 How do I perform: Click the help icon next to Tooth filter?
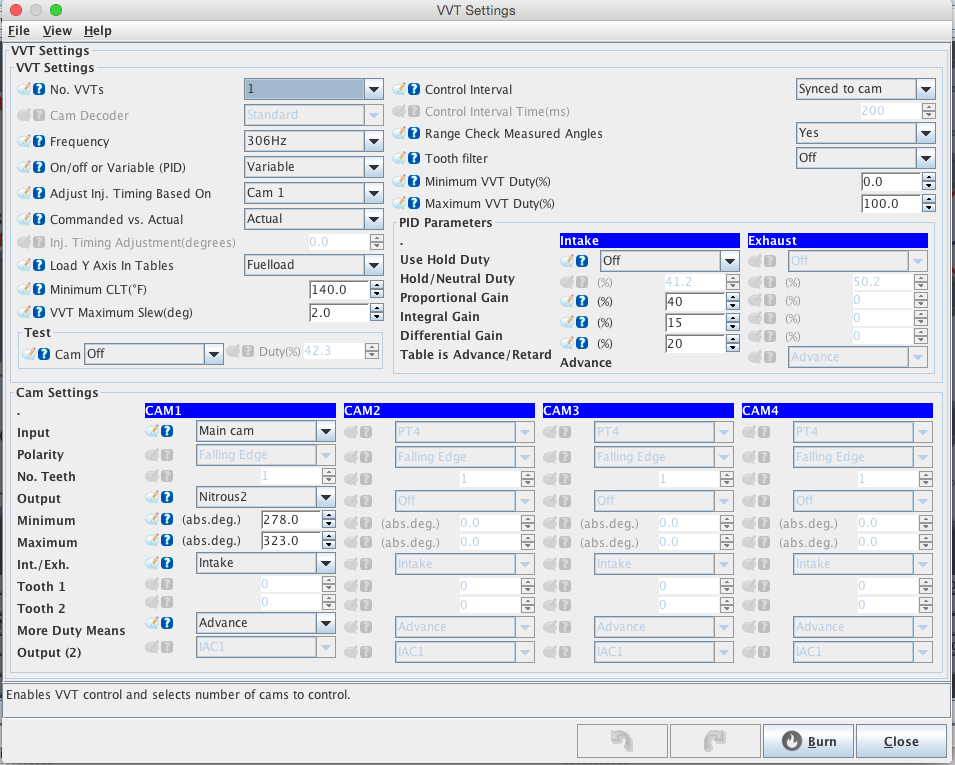coord(414,158)
